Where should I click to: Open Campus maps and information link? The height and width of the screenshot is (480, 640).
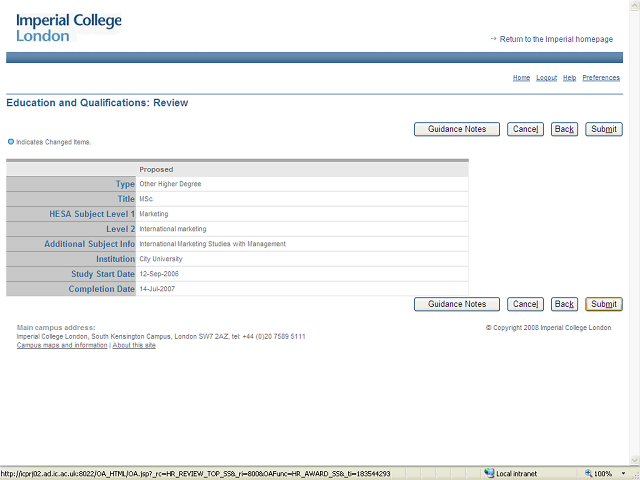click(62, 345)
